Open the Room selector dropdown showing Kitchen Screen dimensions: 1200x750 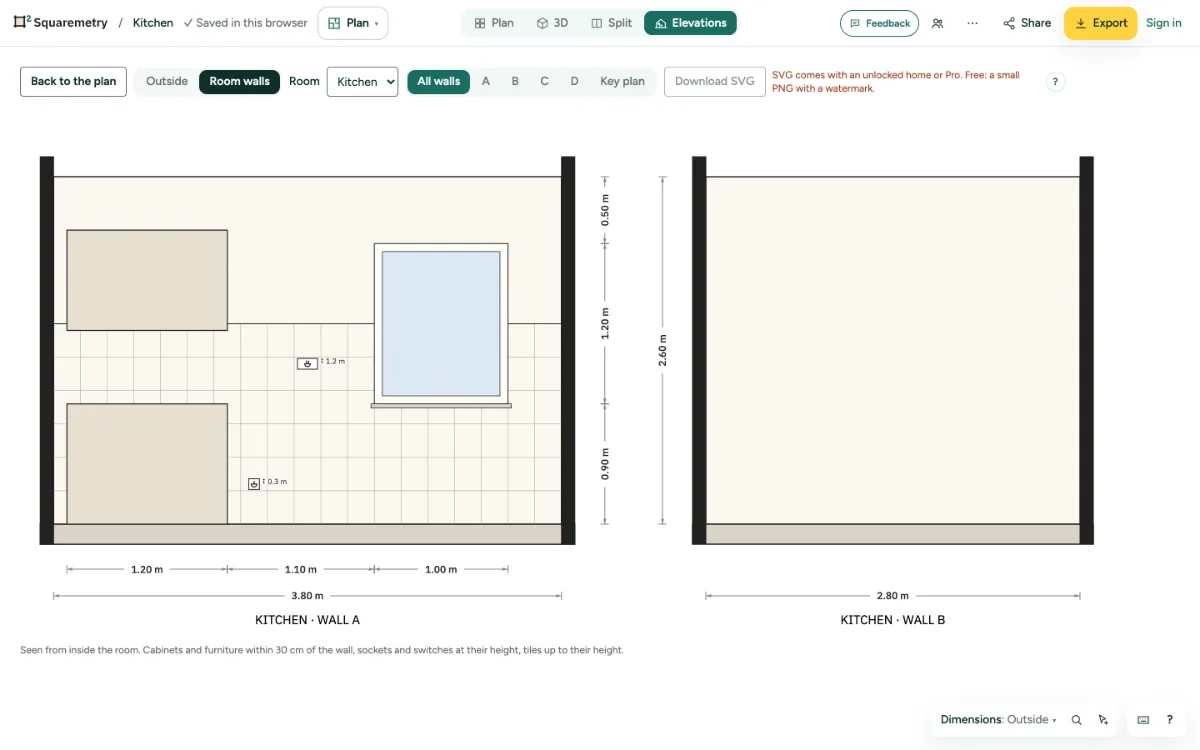[x=362, y=82]
